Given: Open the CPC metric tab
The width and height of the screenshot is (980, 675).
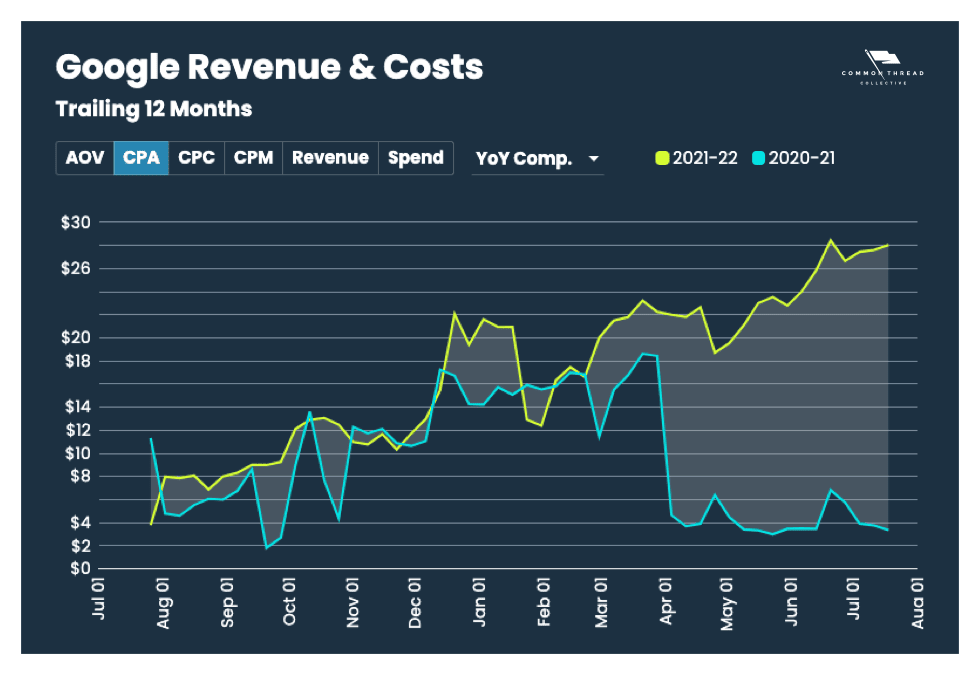Looking at the screenshot, I should click(x=196, y=158).
